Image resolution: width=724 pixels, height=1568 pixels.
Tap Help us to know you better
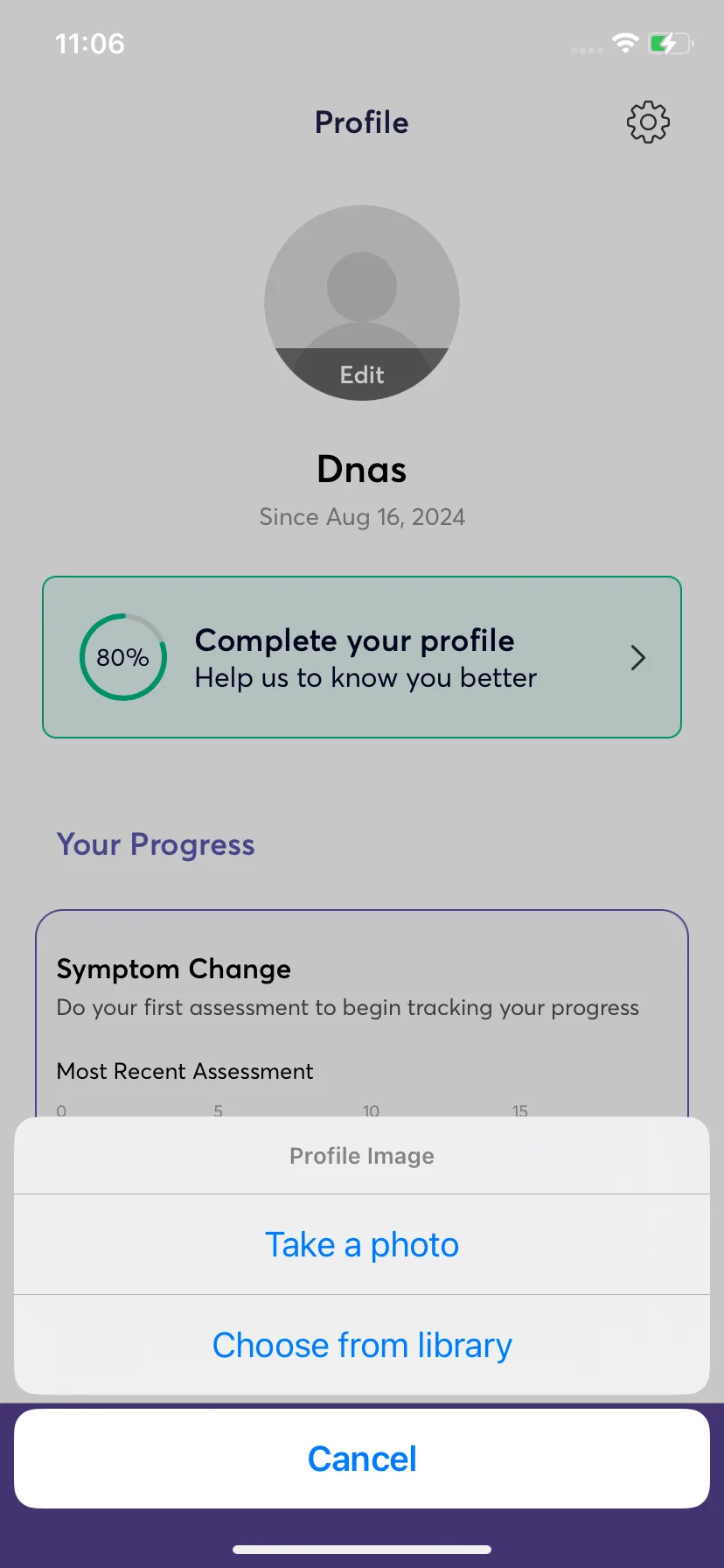point(365,678)
